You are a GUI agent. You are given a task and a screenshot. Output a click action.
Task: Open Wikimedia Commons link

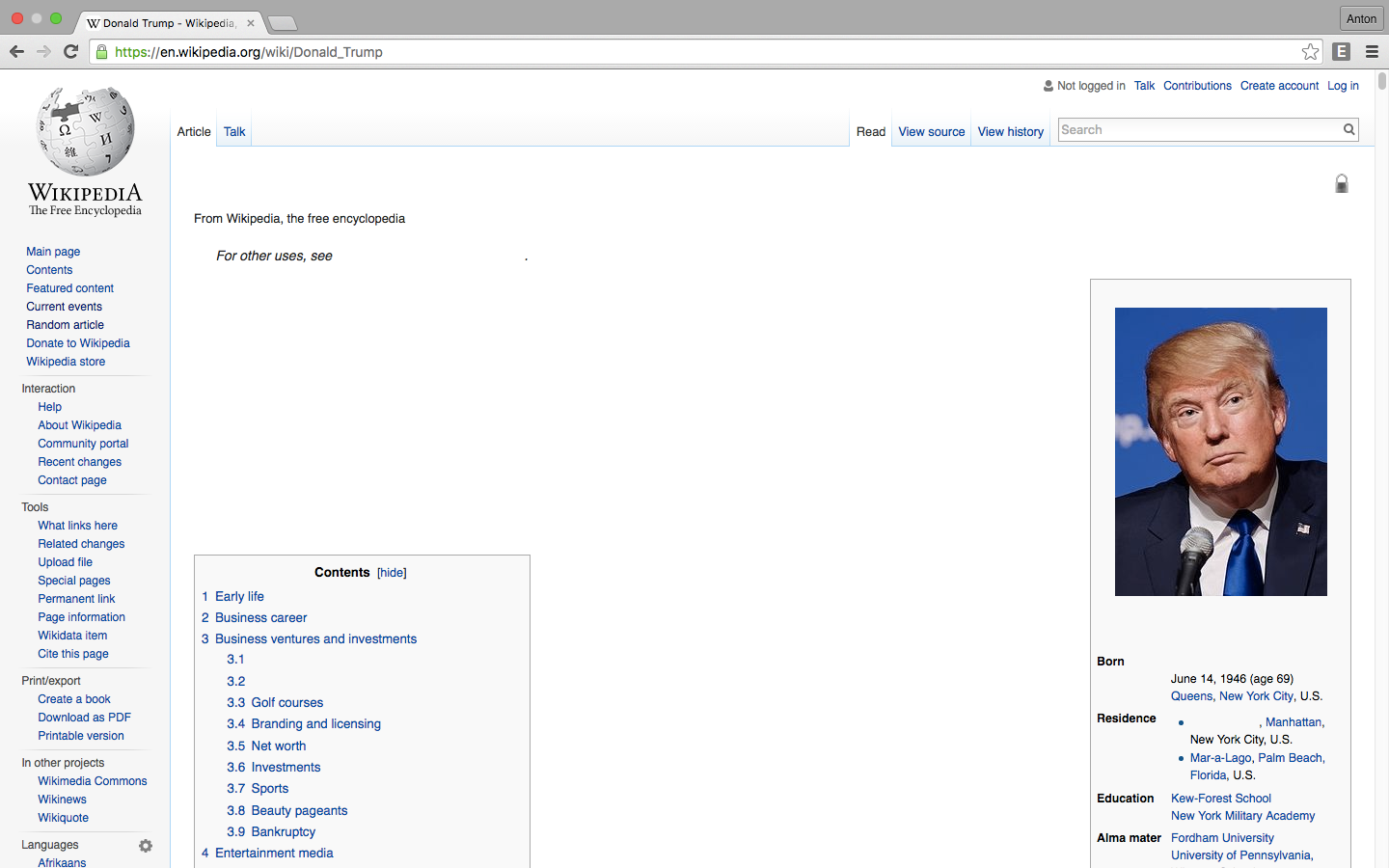93,781
